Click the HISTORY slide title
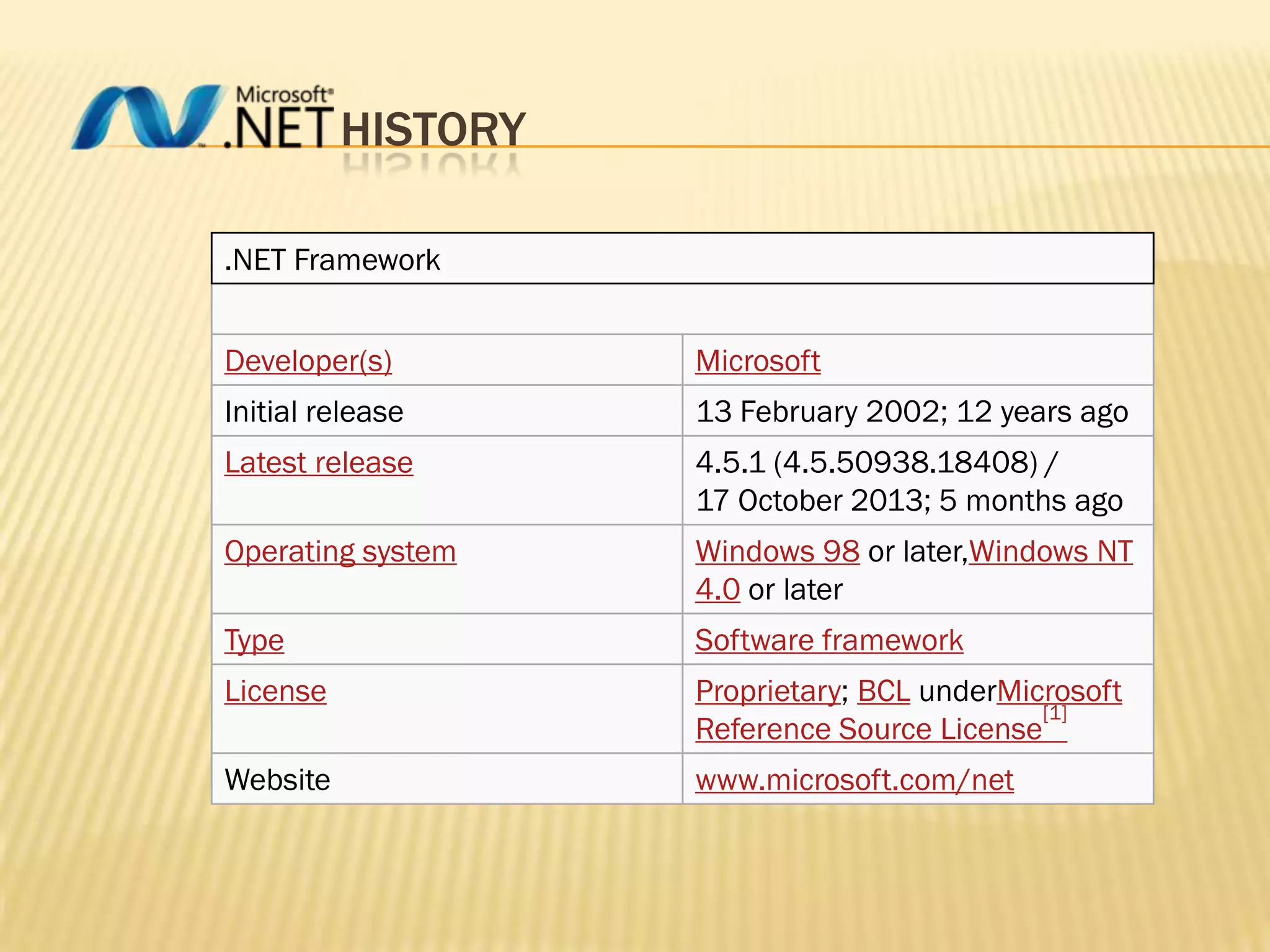The image size is (1270, 952). point(433,129)
